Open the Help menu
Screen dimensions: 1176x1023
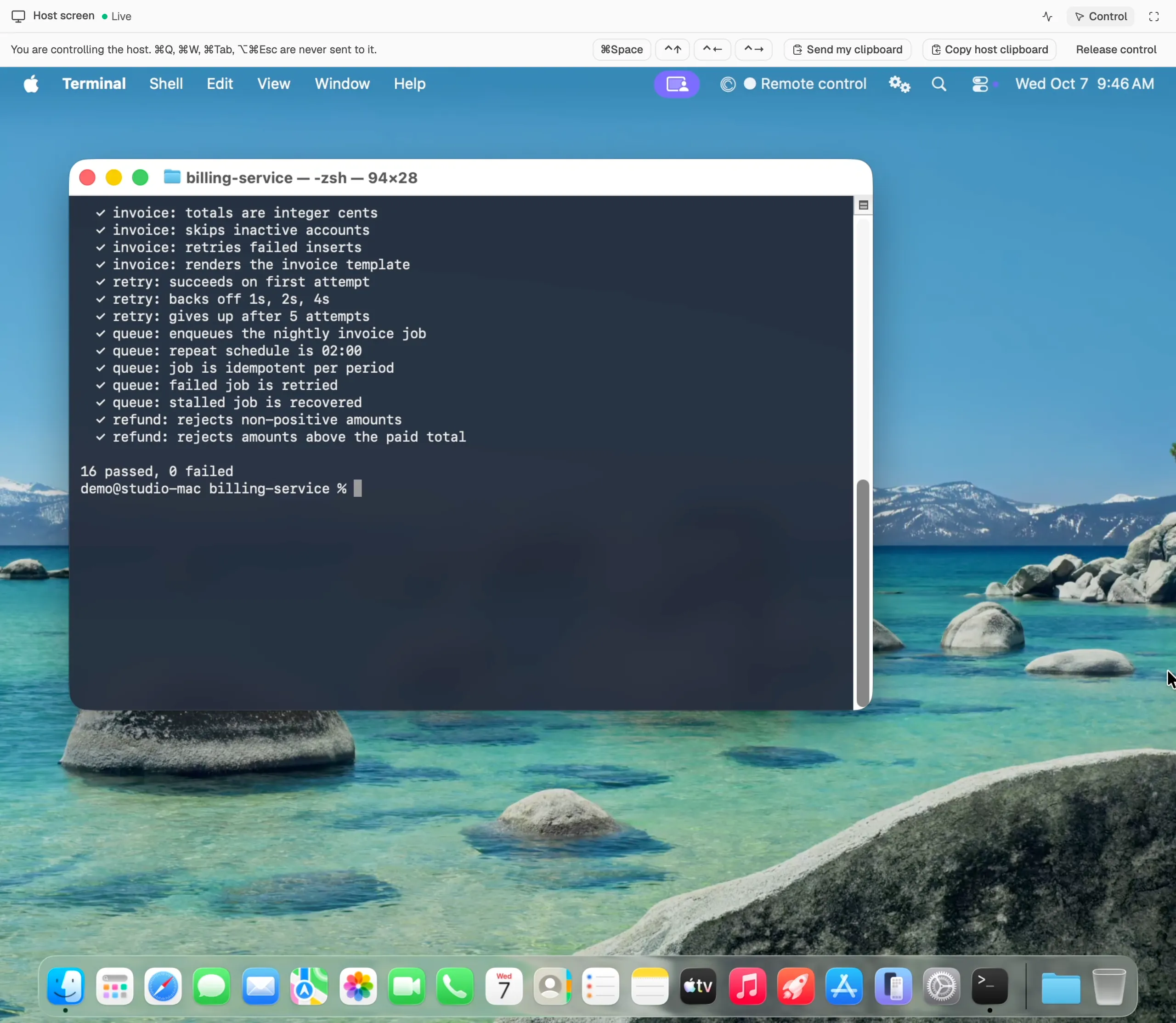[x=410, y=84]
